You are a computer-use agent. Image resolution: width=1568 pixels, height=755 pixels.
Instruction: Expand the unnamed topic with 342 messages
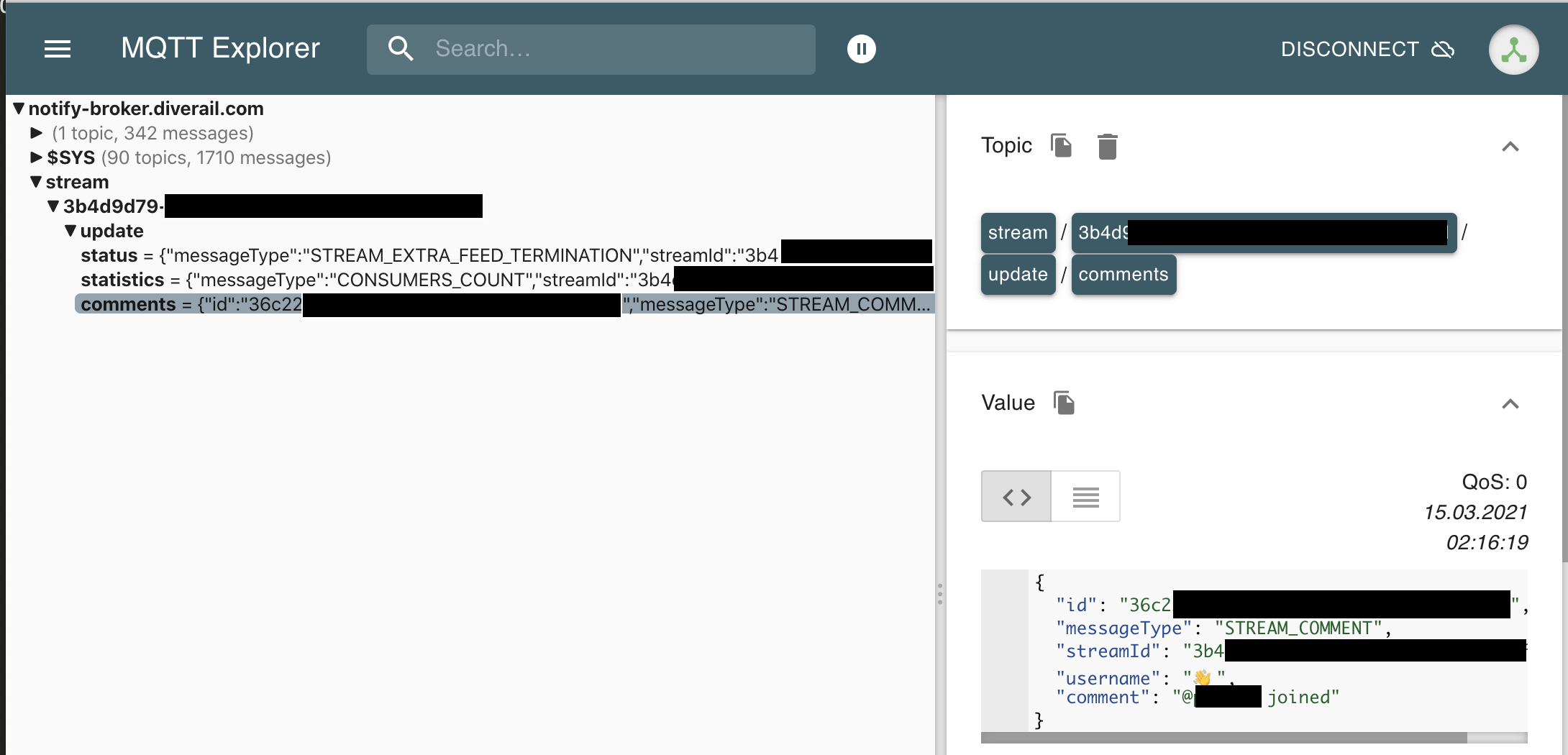[x=37, y=133]
